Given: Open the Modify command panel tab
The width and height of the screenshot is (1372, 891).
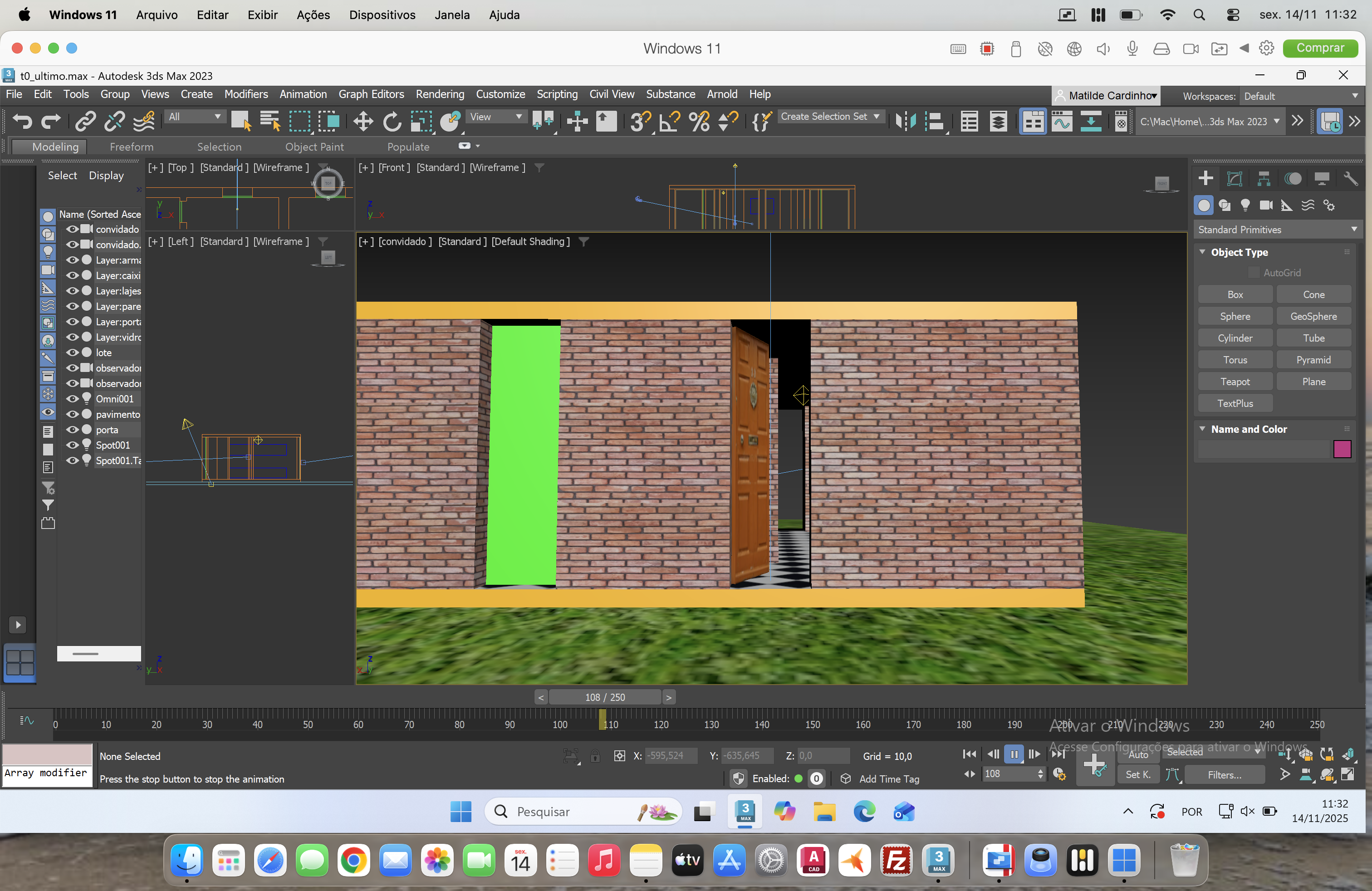Looking at the screenshot, I should (1234, 179).
